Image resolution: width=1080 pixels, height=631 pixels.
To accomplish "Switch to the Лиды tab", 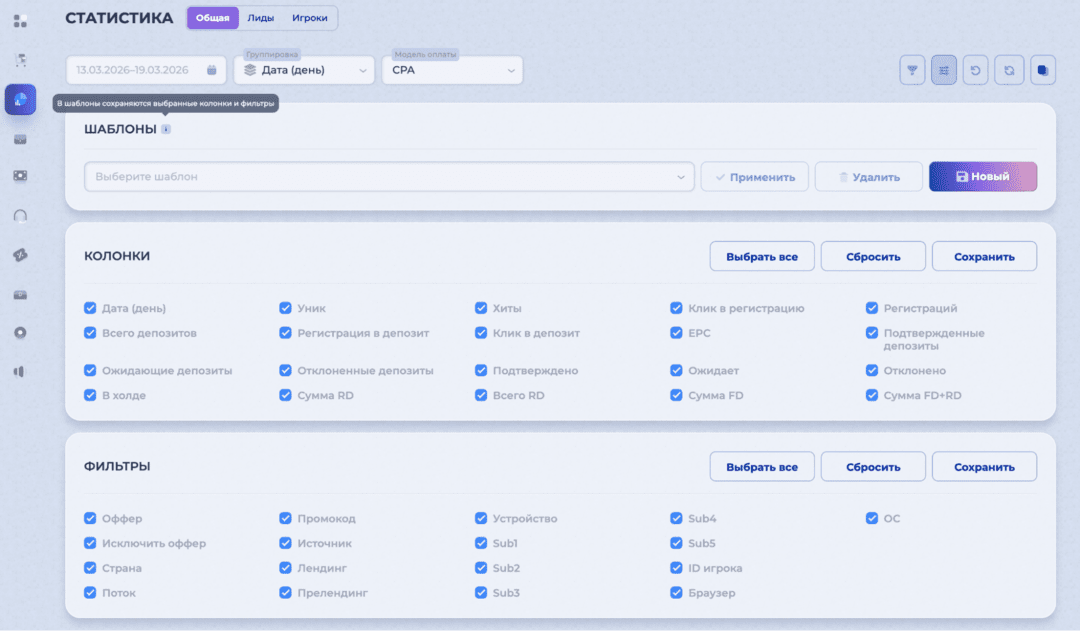I will coord(261,18).
